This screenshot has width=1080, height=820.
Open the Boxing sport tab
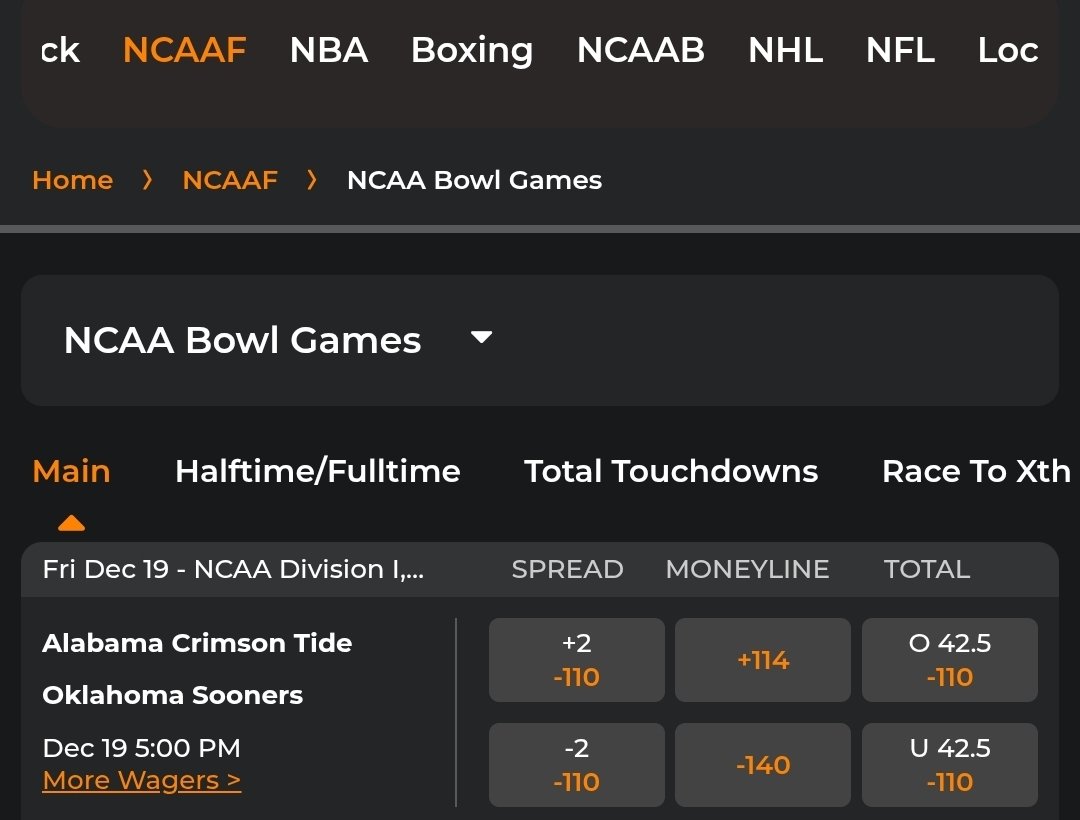(x=472, y=50)
